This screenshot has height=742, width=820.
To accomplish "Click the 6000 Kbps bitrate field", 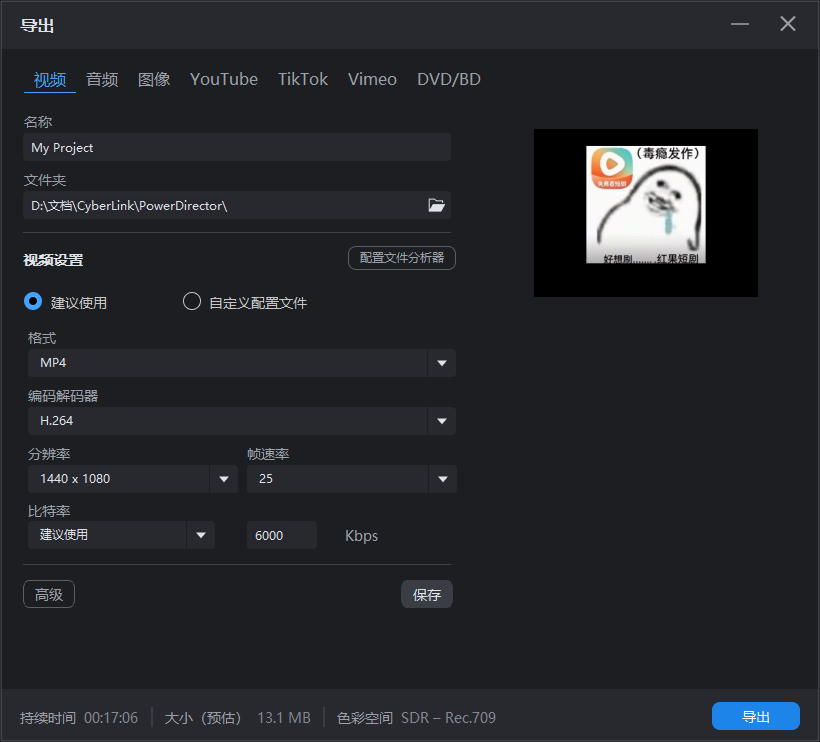I will [282, 535].
